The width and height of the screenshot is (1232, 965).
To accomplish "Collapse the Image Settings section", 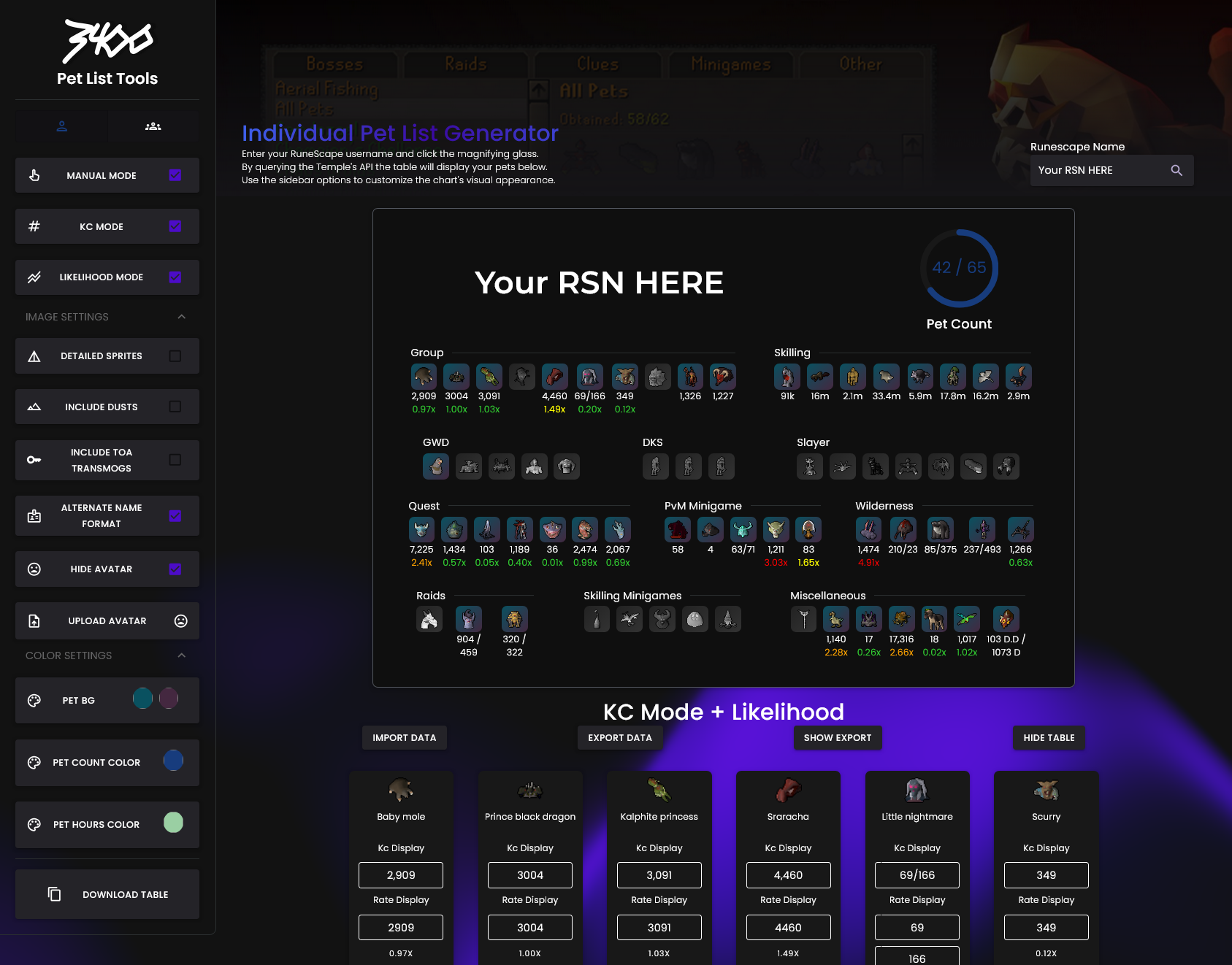I will click(182, 317).
